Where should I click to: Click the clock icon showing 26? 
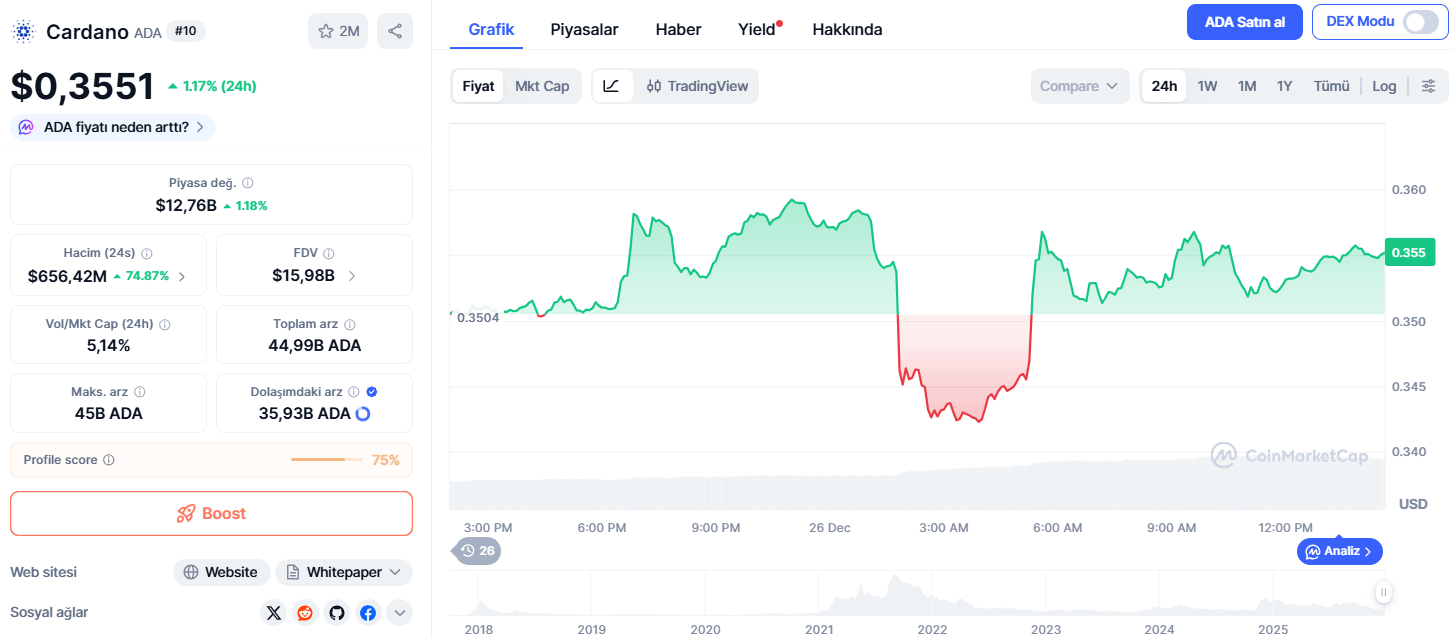[476, 551]
